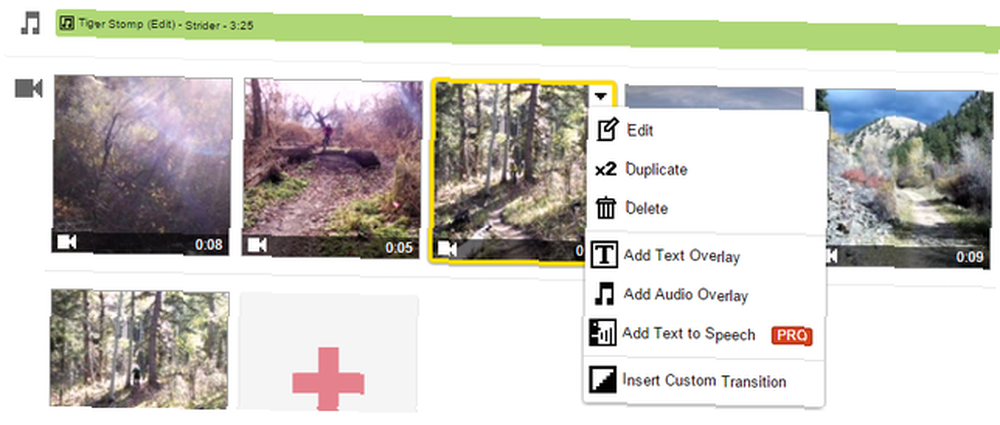Screen dimensions: 1000x425
Task: Add a new clip with the plus tile
Action: click(328, 353)
